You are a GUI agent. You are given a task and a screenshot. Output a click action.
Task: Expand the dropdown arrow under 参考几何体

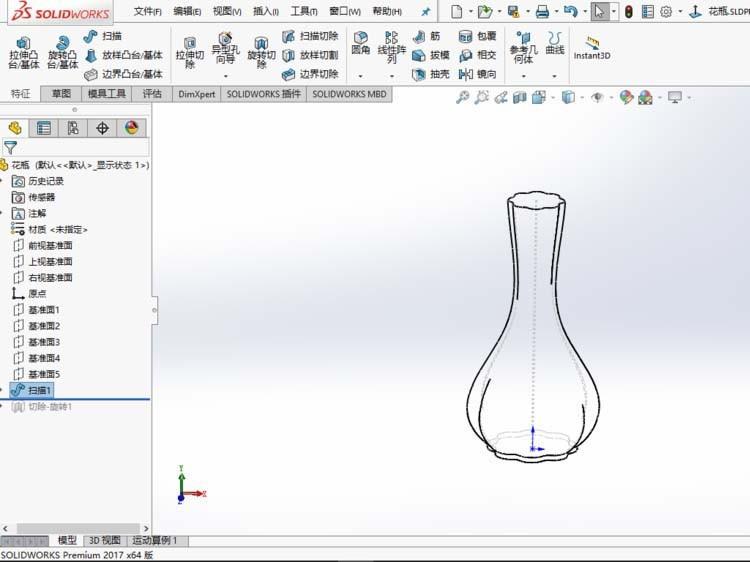point(523,76)
